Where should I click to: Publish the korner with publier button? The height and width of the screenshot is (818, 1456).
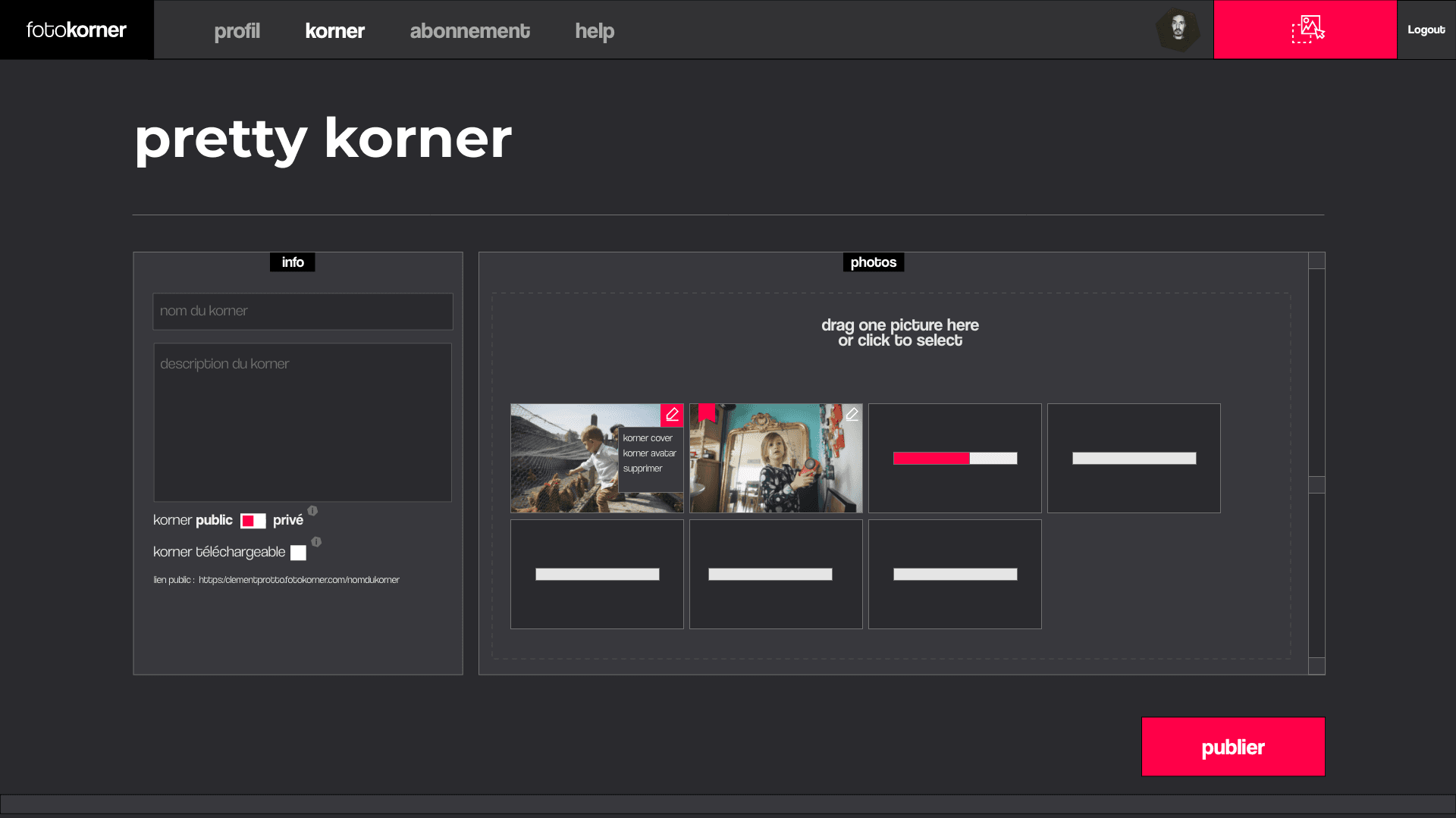(1233, 747)
